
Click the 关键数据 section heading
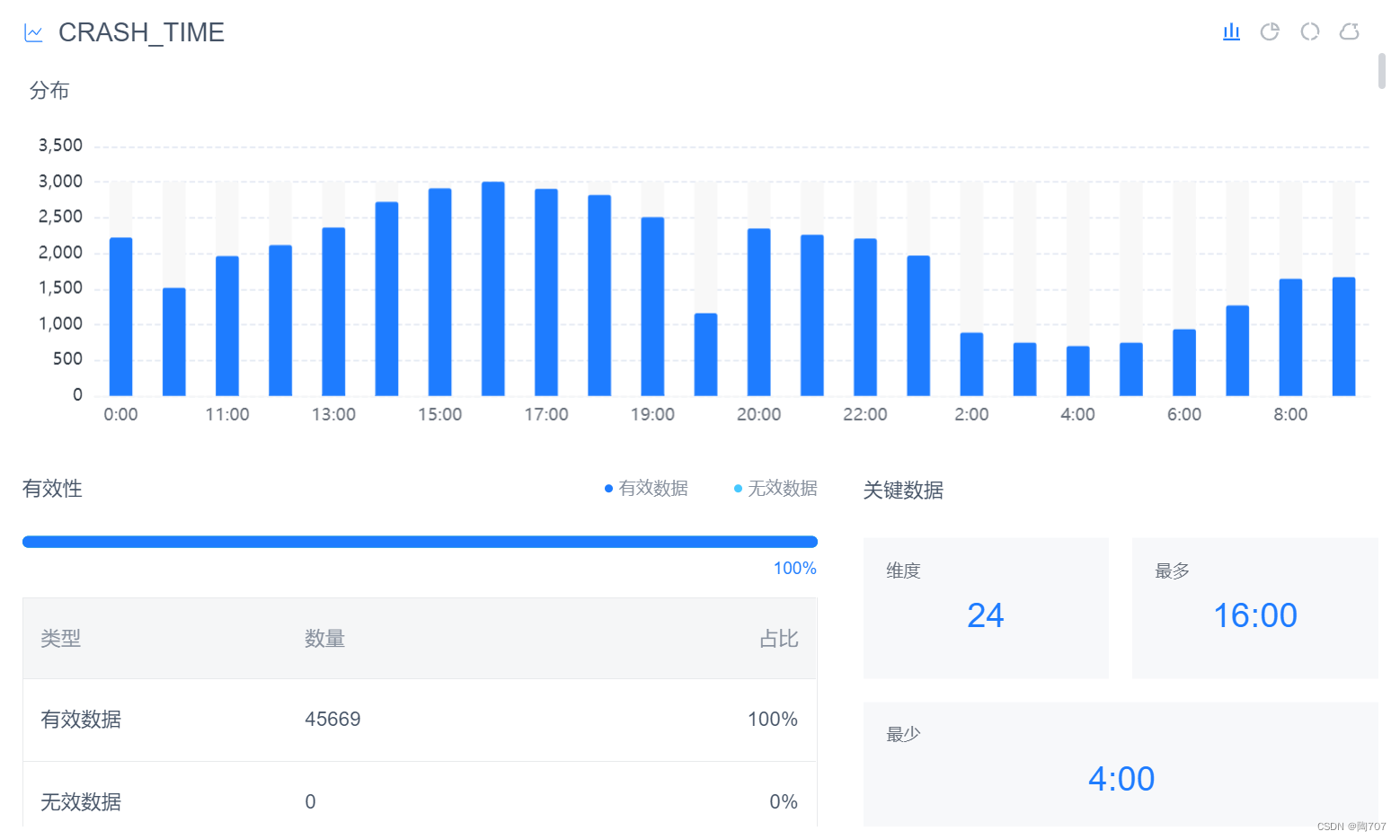(x=903, y=491)
